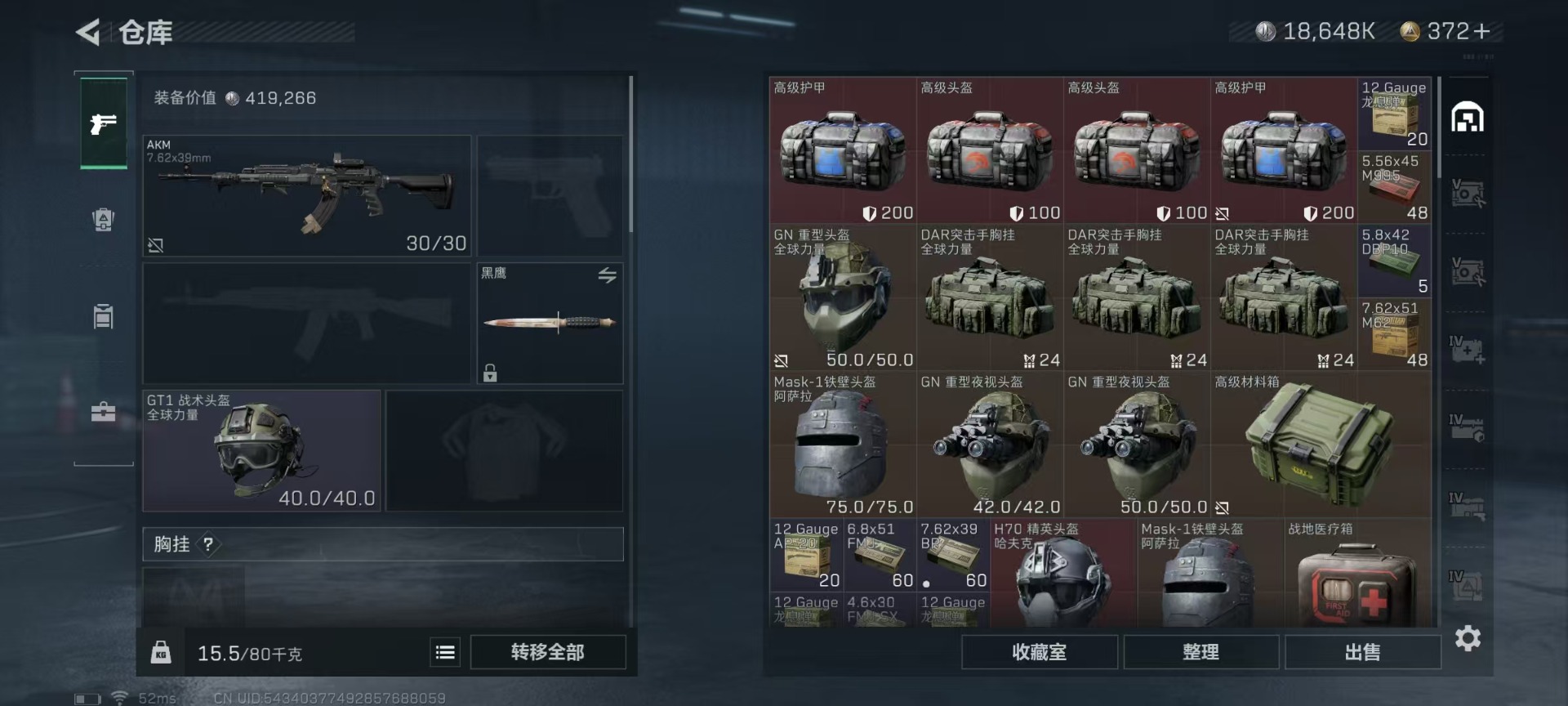
Task: Click the stash grid vertical scrollbar
Action: pos(1439,127)
